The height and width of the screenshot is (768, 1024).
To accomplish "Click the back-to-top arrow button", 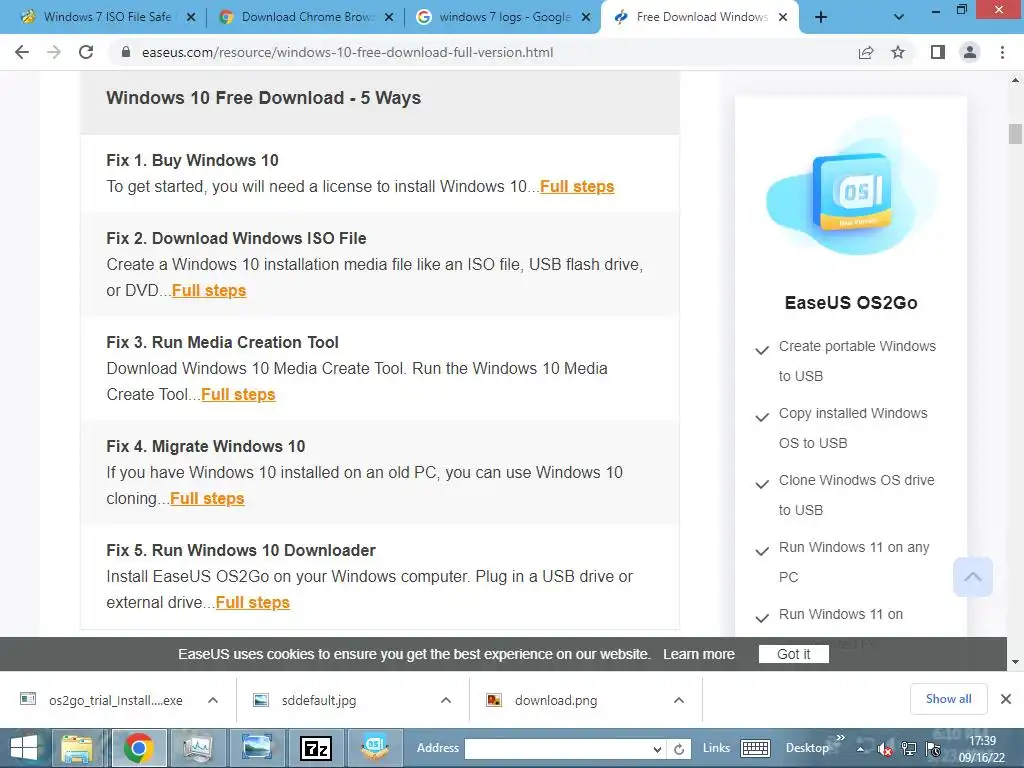I will click(972, 577).
